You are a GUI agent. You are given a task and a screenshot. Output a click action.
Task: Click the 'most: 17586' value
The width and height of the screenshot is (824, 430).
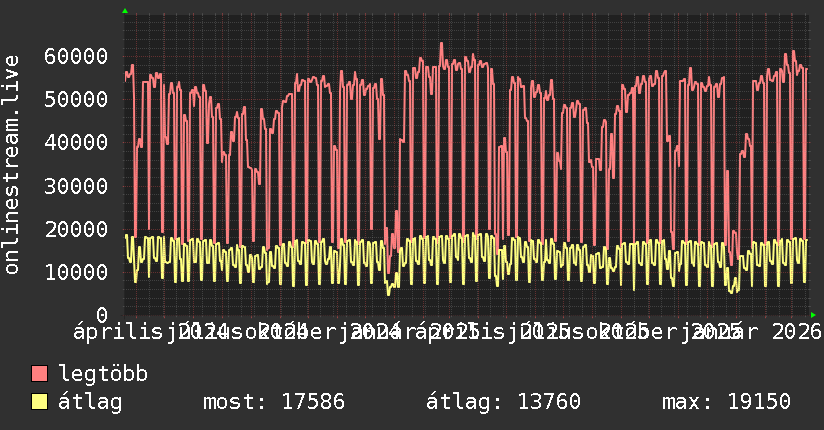click(274, 402)
